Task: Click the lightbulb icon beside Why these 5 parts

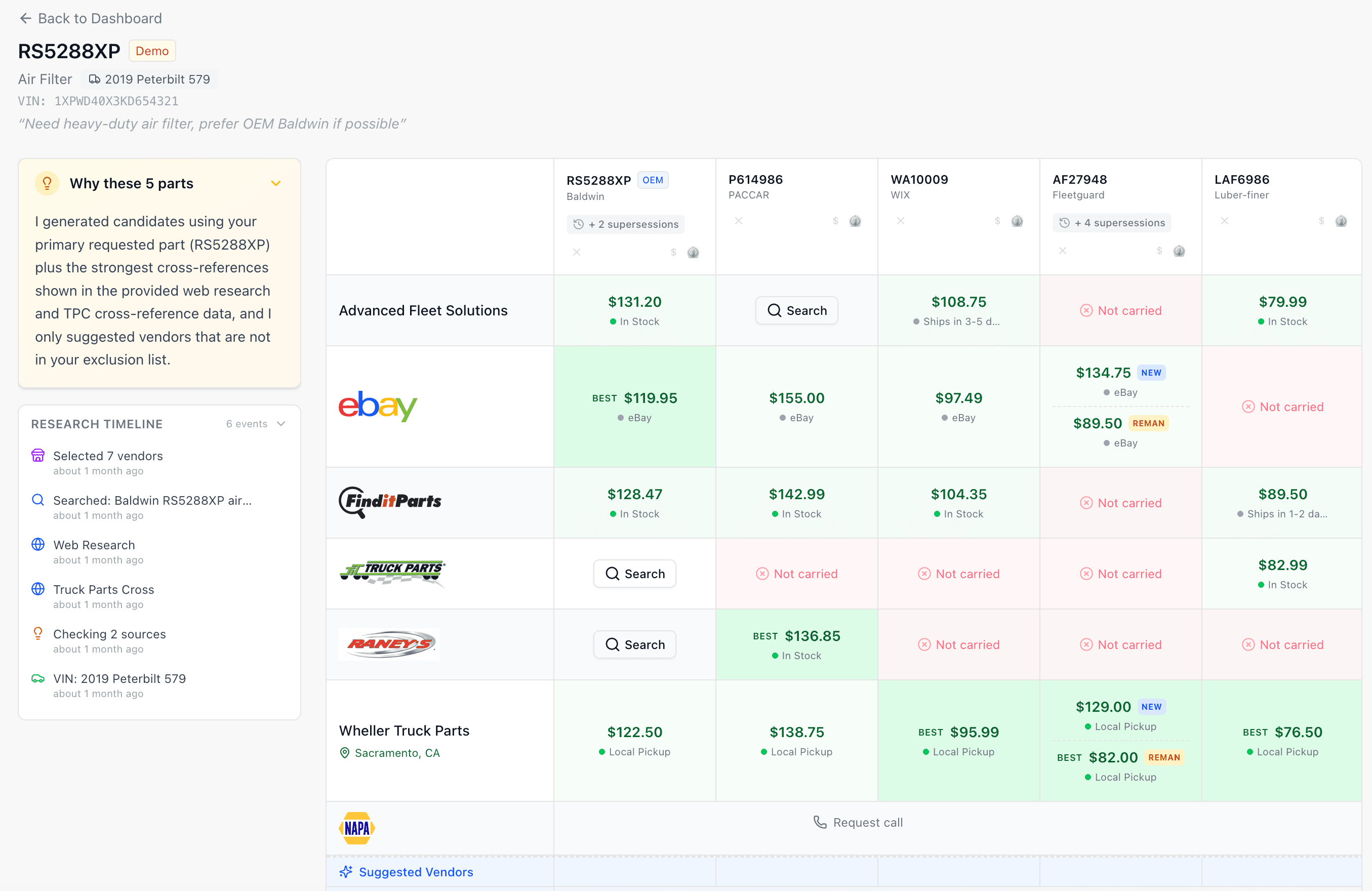Action: click(x=47, y=183)
